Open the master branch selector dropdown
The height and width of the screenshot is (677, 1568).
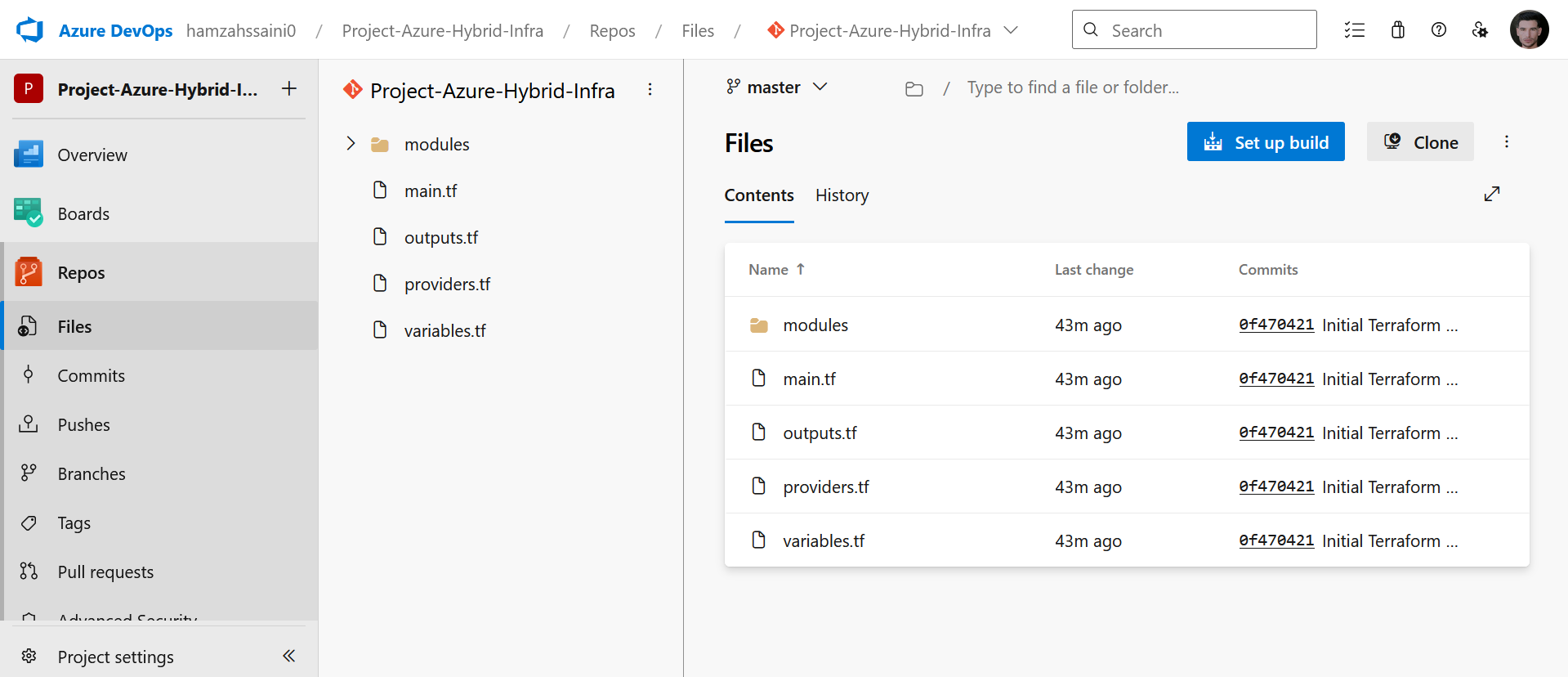pyautogui.click(x=776, y=87)
